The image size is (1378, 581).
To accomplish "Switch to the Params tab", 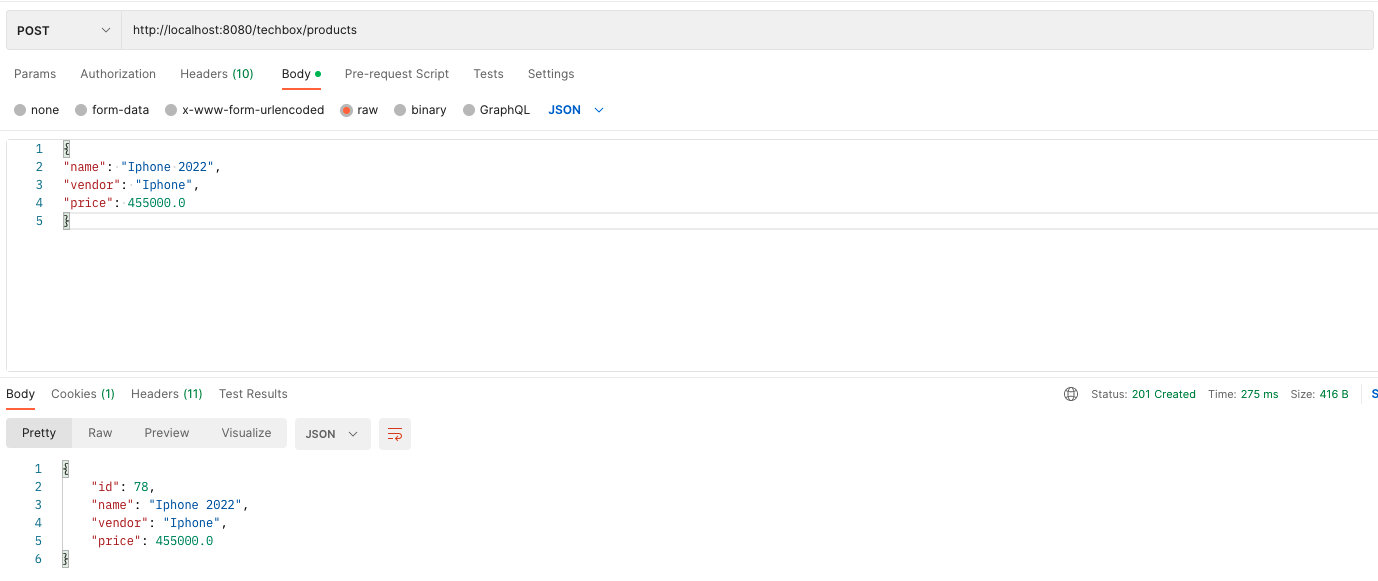I will (x=35, y=74).
